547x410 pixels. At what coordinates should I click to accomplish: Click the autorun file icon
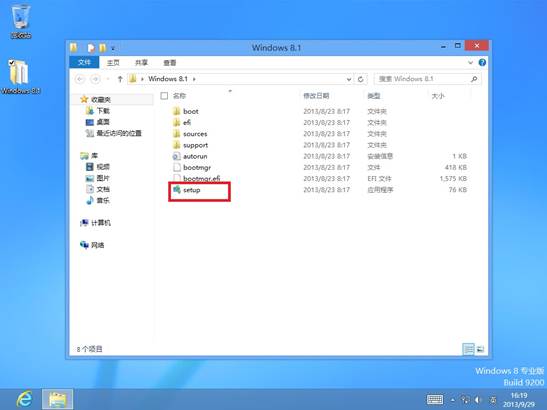point(177,156)
